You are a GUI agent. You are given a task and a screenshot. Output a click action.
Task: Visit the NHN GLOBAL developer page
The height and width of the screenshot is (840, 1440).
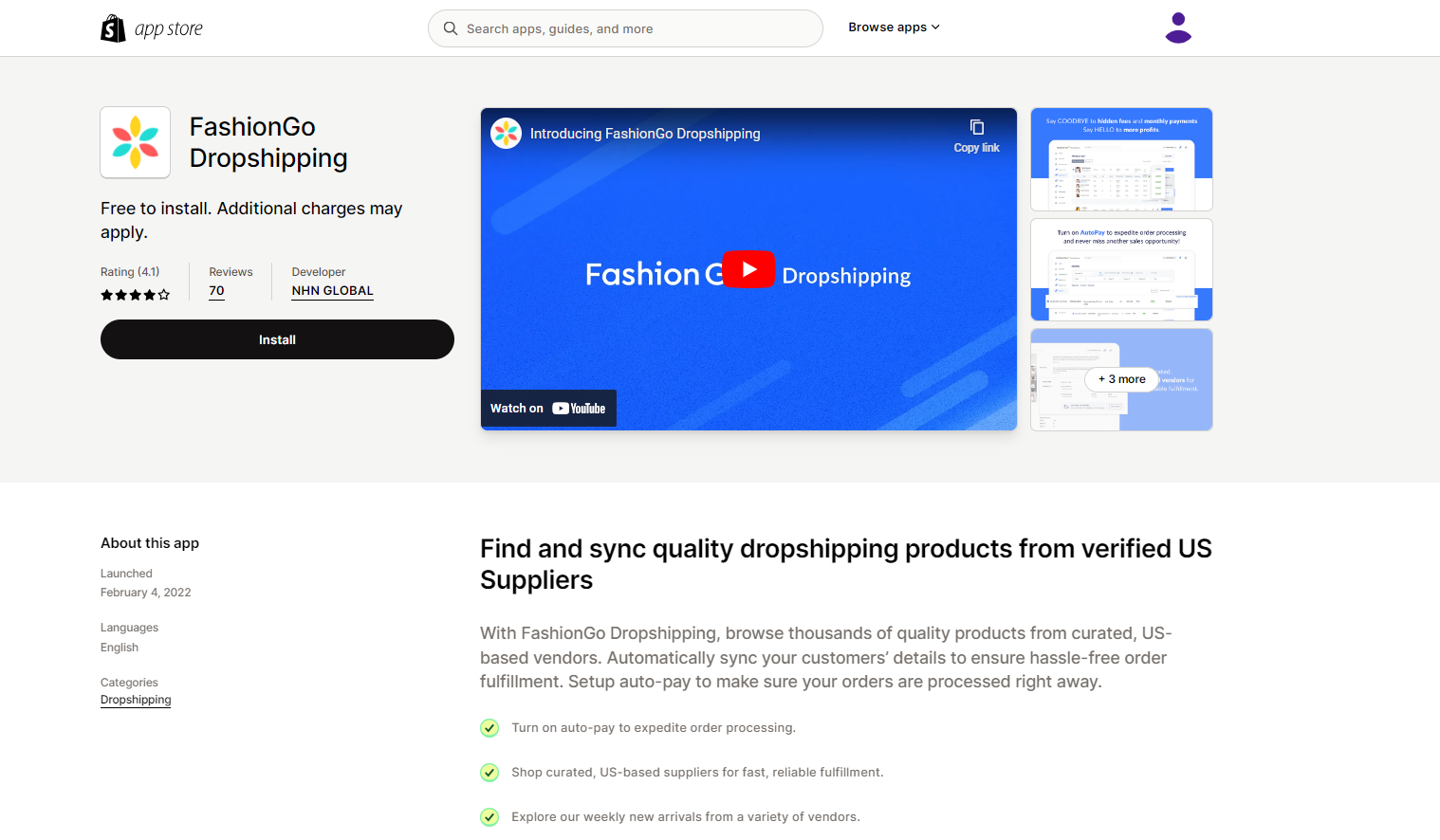click(x=332, y=291)
